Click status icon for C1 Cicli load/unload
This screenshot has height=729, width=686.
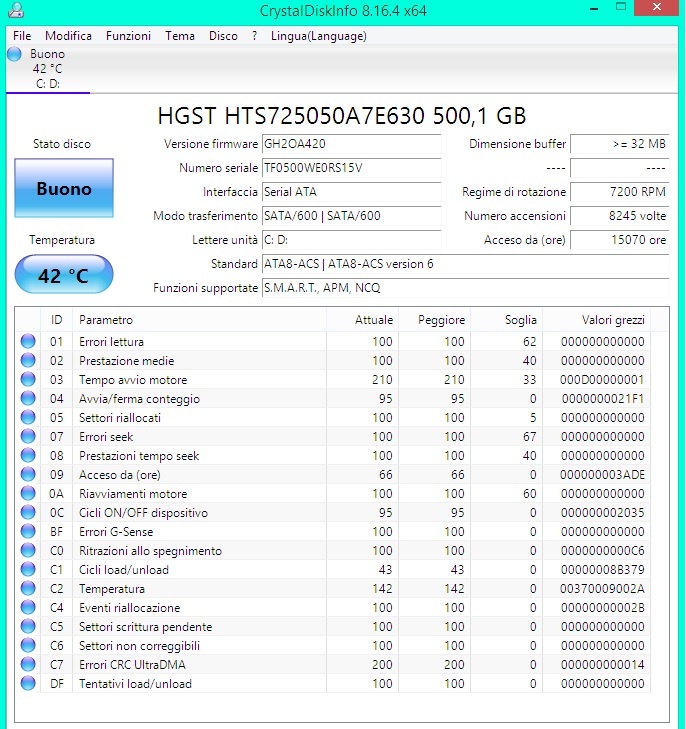click(28, 570)
